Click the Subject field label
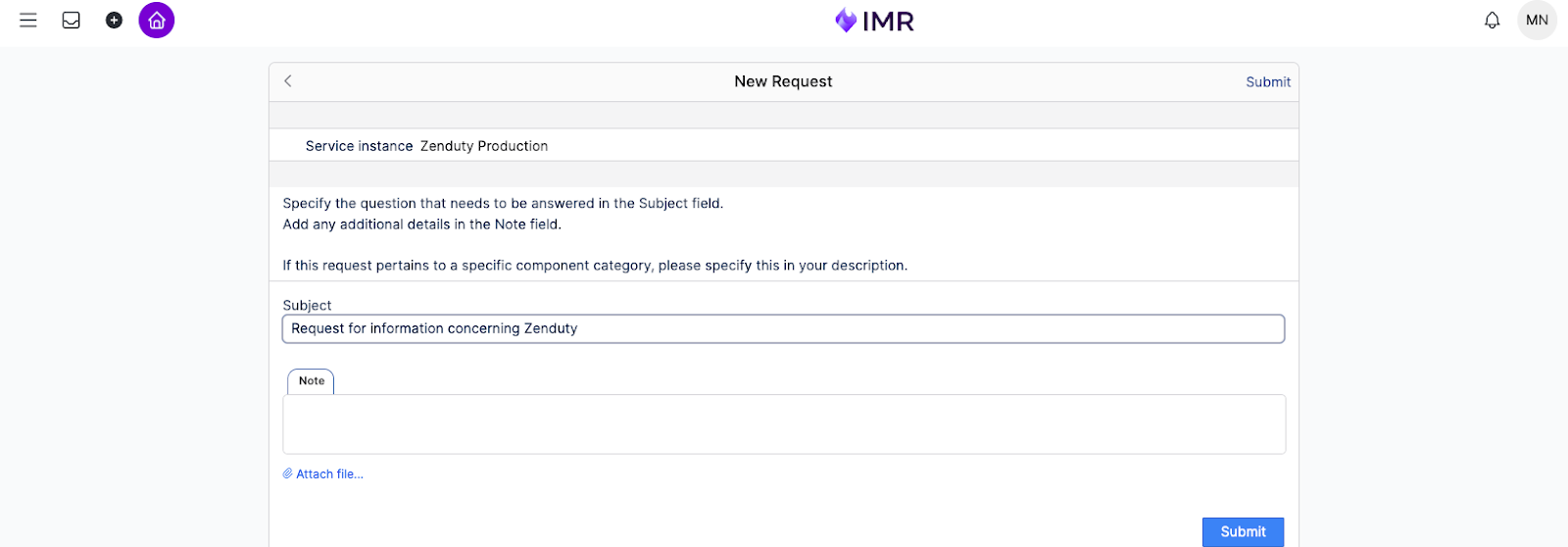 (307, 306)
